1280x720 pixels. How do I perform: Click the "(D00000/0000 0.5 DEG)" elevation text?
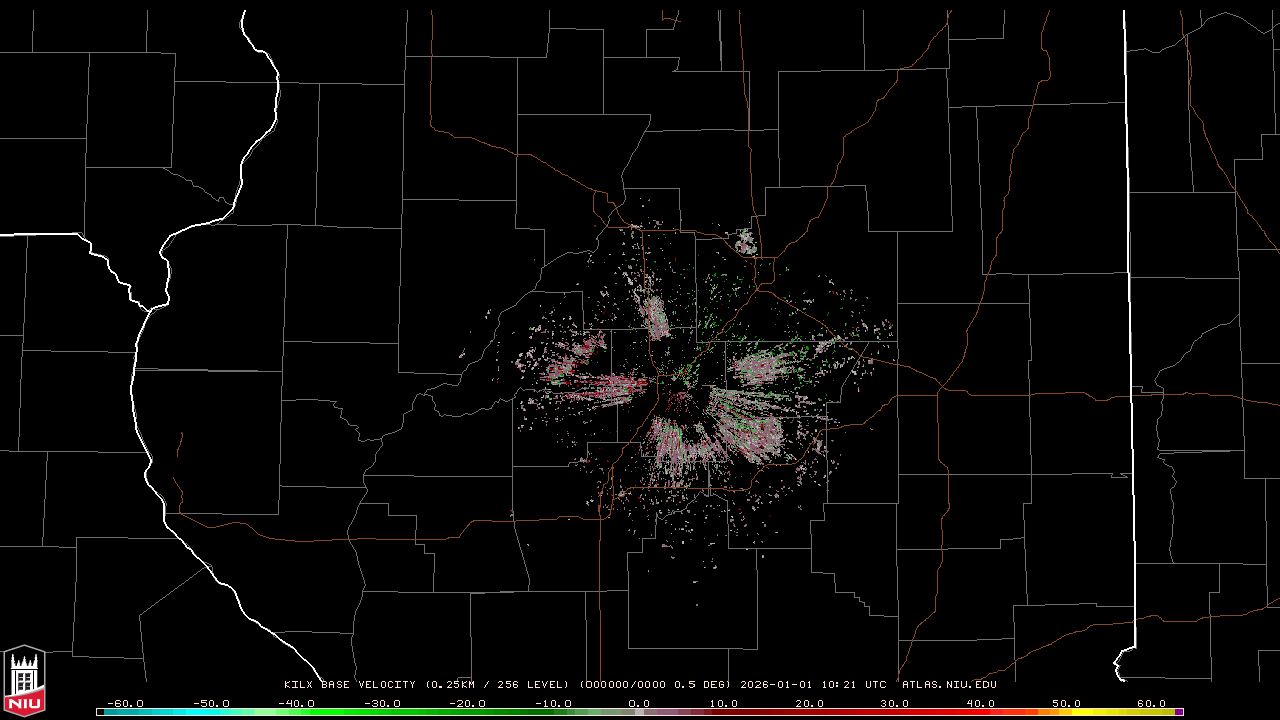click(x=655, y=685)
